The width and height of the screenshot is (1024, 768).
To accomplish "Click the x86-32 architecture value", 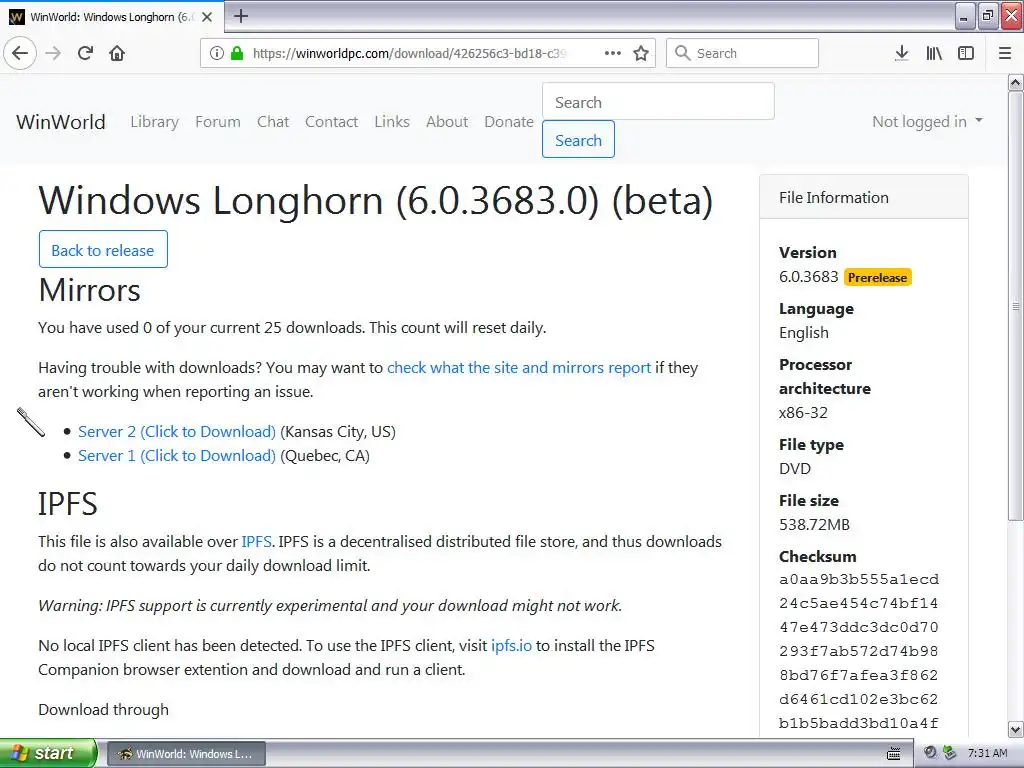I will pyautogui.click(x=803, y=413).
